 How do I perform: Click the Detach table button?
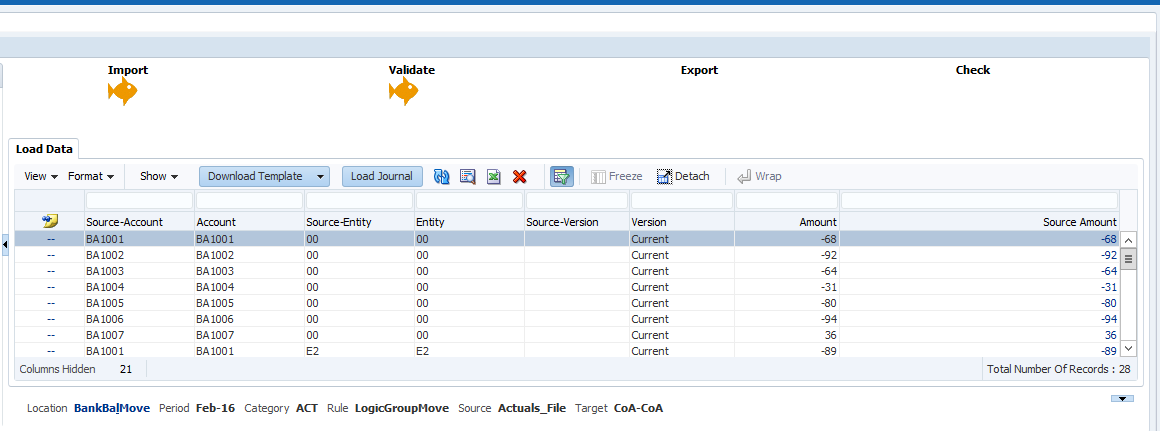pyautogui.click(x=683, y=176)
